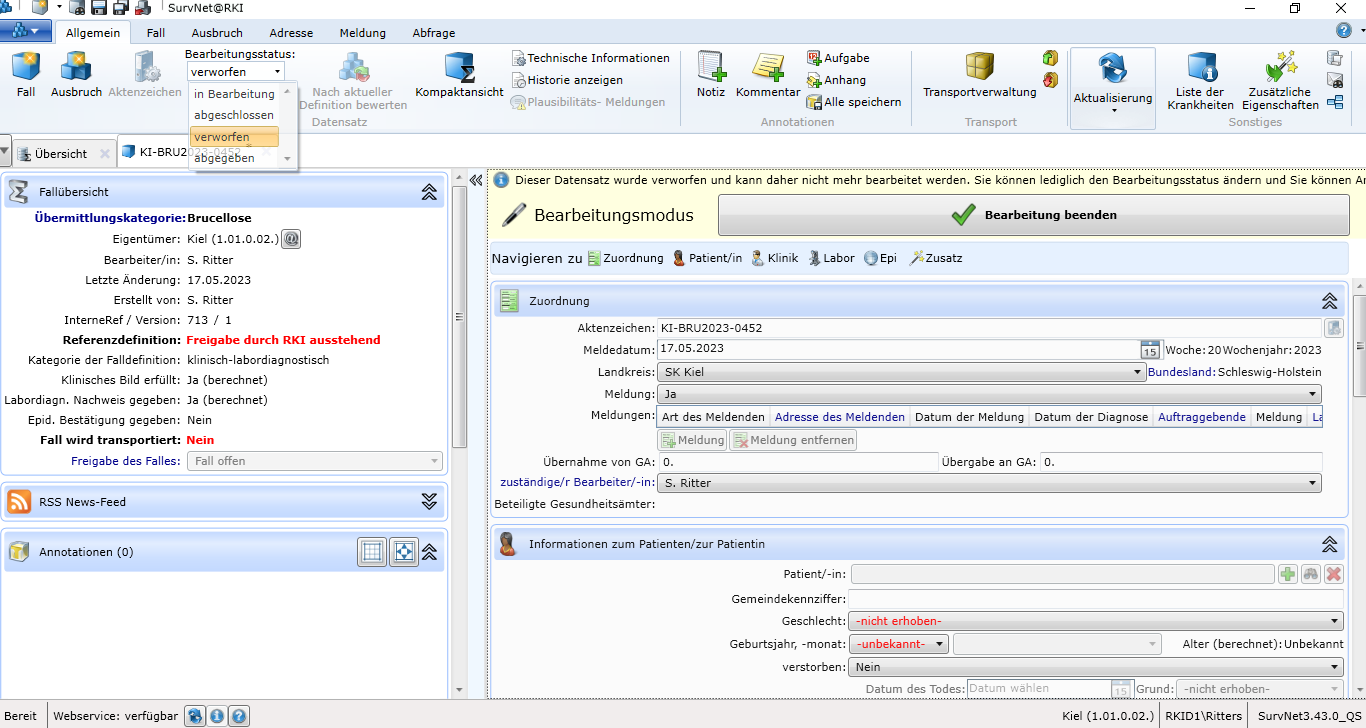Screen dimensions: 1366x728
Task: Create a new Ausbruch
Action: 76,70
